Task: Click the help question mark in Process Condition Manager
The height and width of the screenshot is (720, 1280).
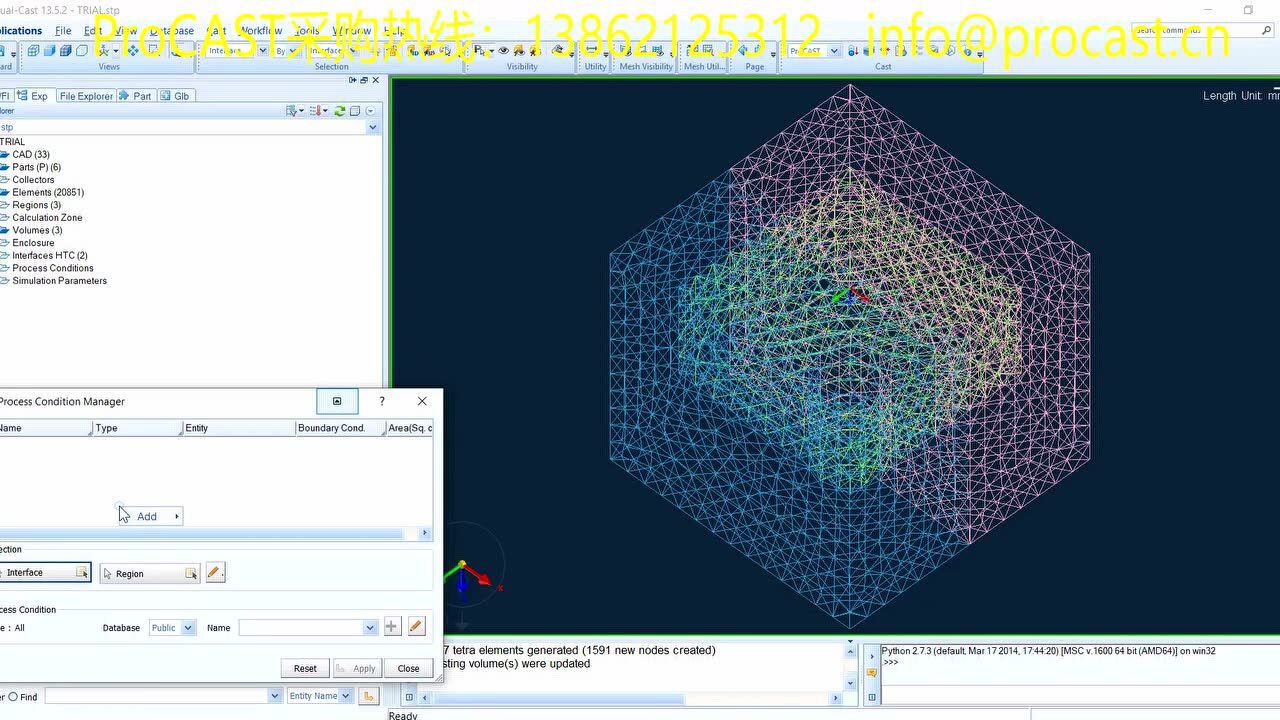Action: pyautogui.click(x=381, y=401)
